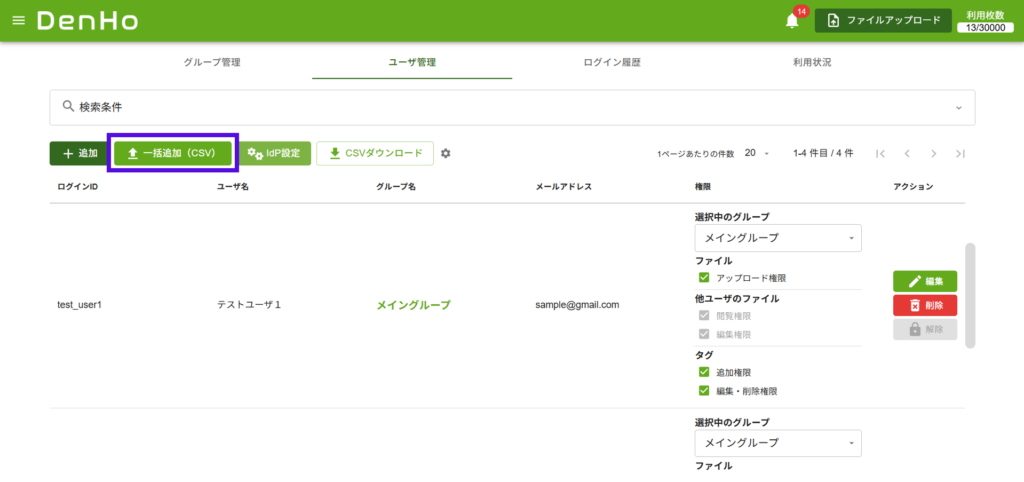
Task: Click the vertical scrollbar in the table
Action: coord(970,295)
